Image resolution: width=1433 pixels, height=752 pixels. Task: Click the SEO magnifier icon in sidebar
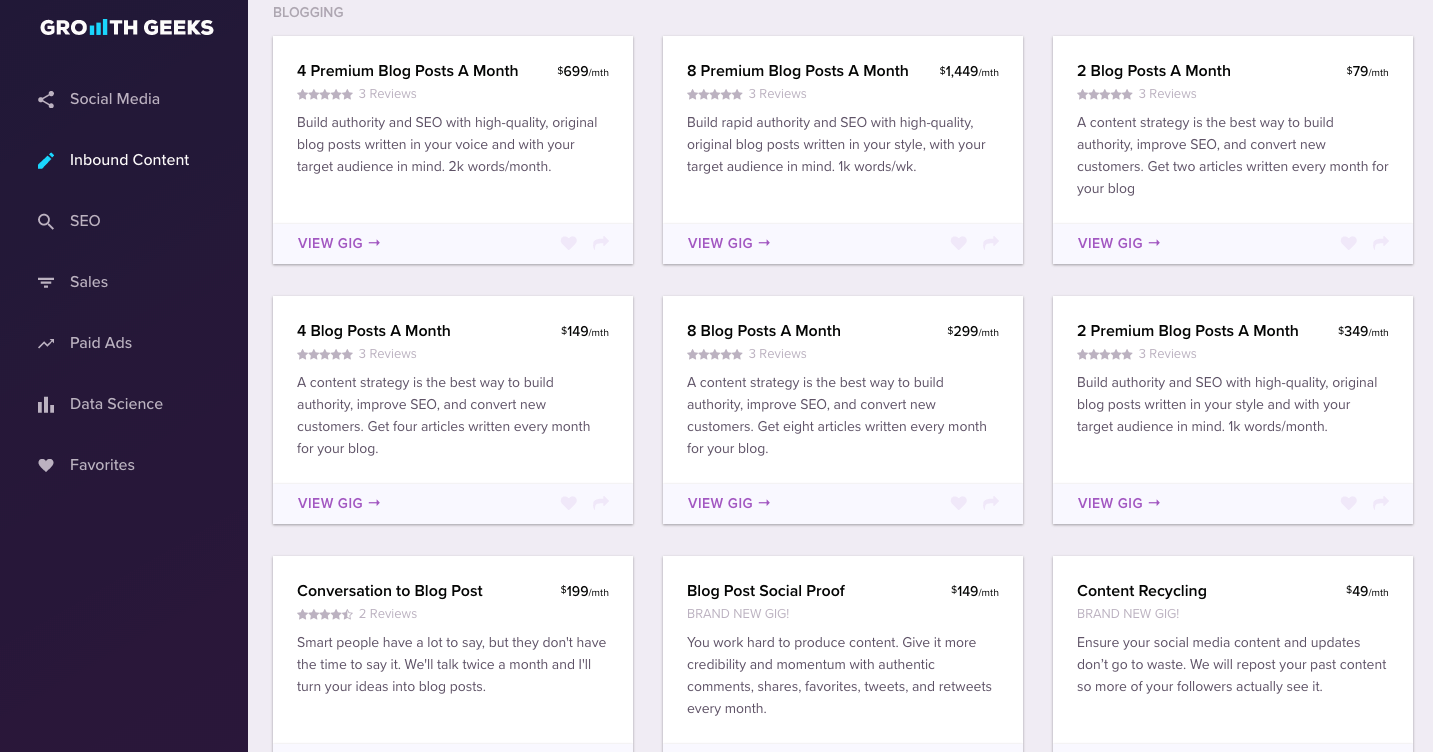[46, 222]
